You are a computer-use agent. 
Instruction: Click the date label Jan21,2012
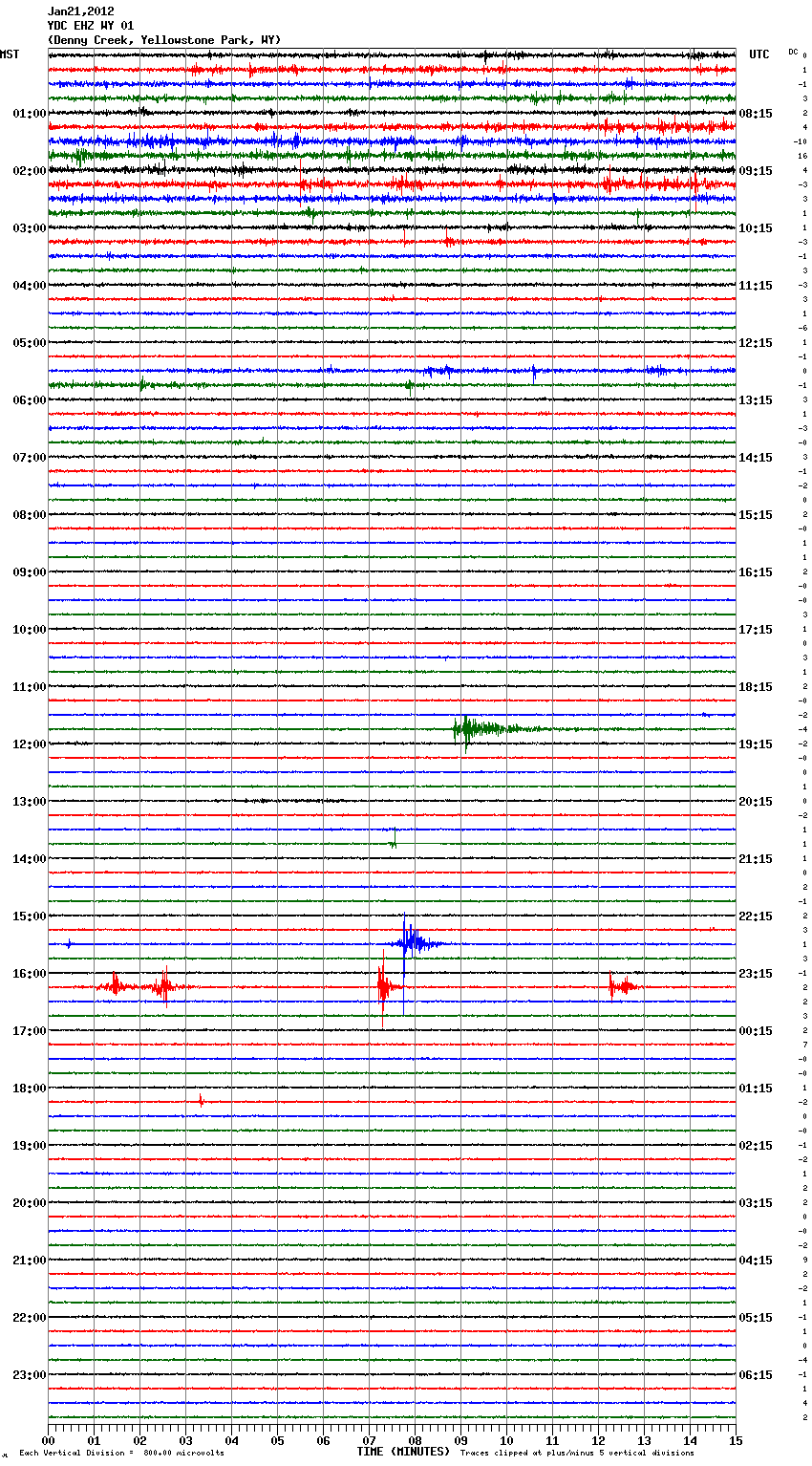click(x=81, y=11)
